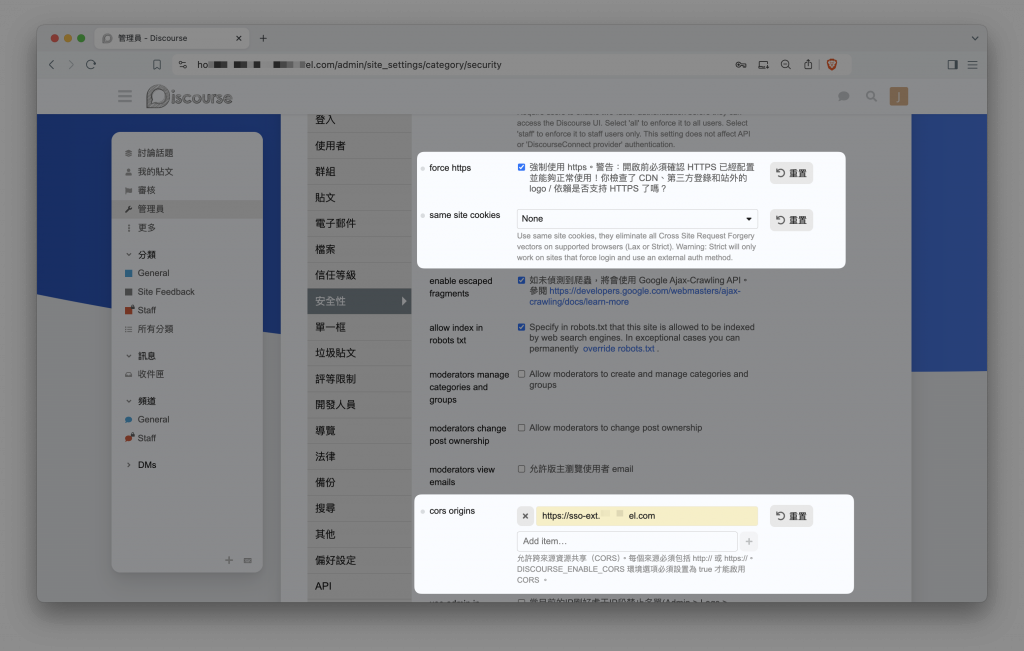Select 使用者 settings category

point(359,146)
